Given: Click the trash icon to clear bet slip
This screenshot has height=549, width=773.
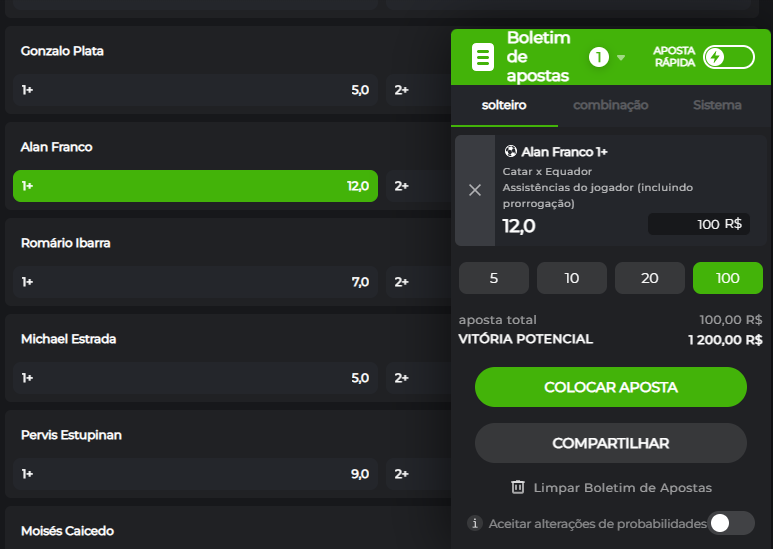Looking at the screenshot, I should tap(518, 487).
